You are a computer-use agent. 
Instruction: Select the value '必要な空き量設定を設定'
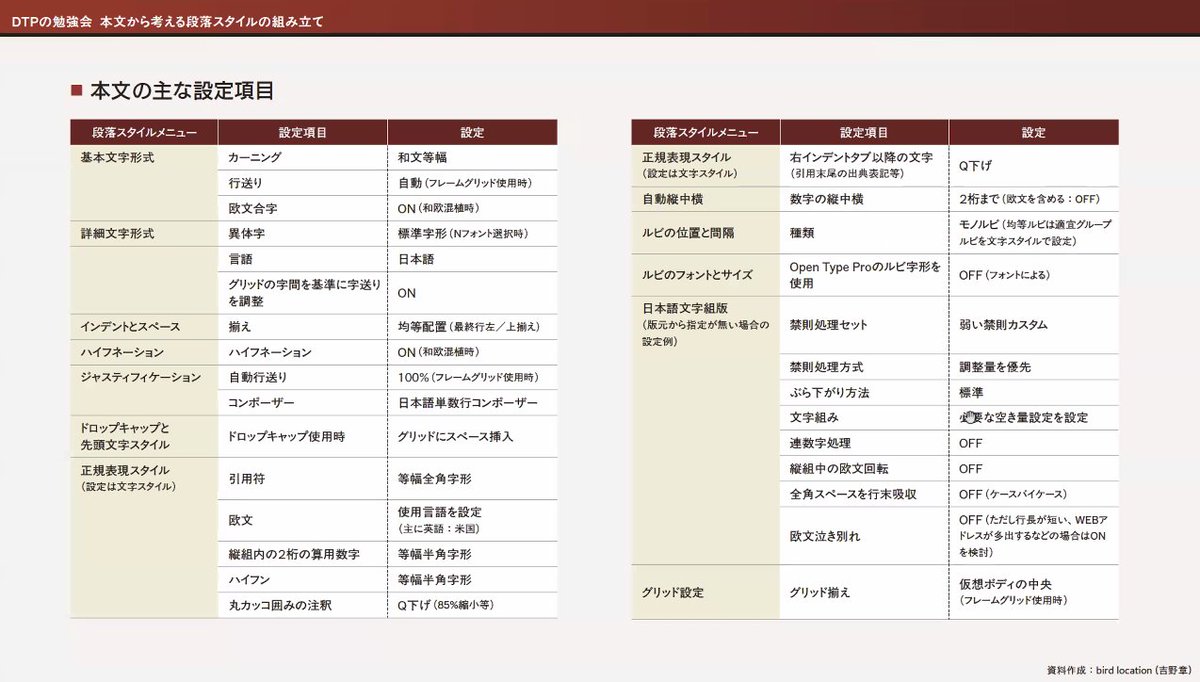click(1023, 418)
